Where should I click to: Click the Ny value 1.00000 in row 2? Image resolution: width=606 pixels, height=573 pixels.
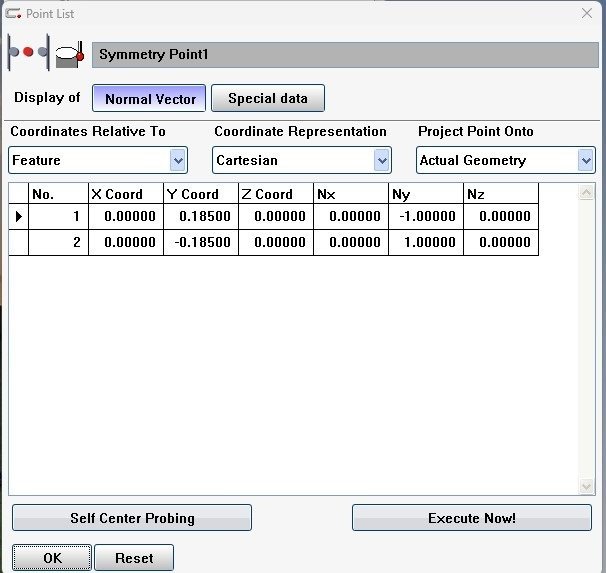(x=427, y=242)
